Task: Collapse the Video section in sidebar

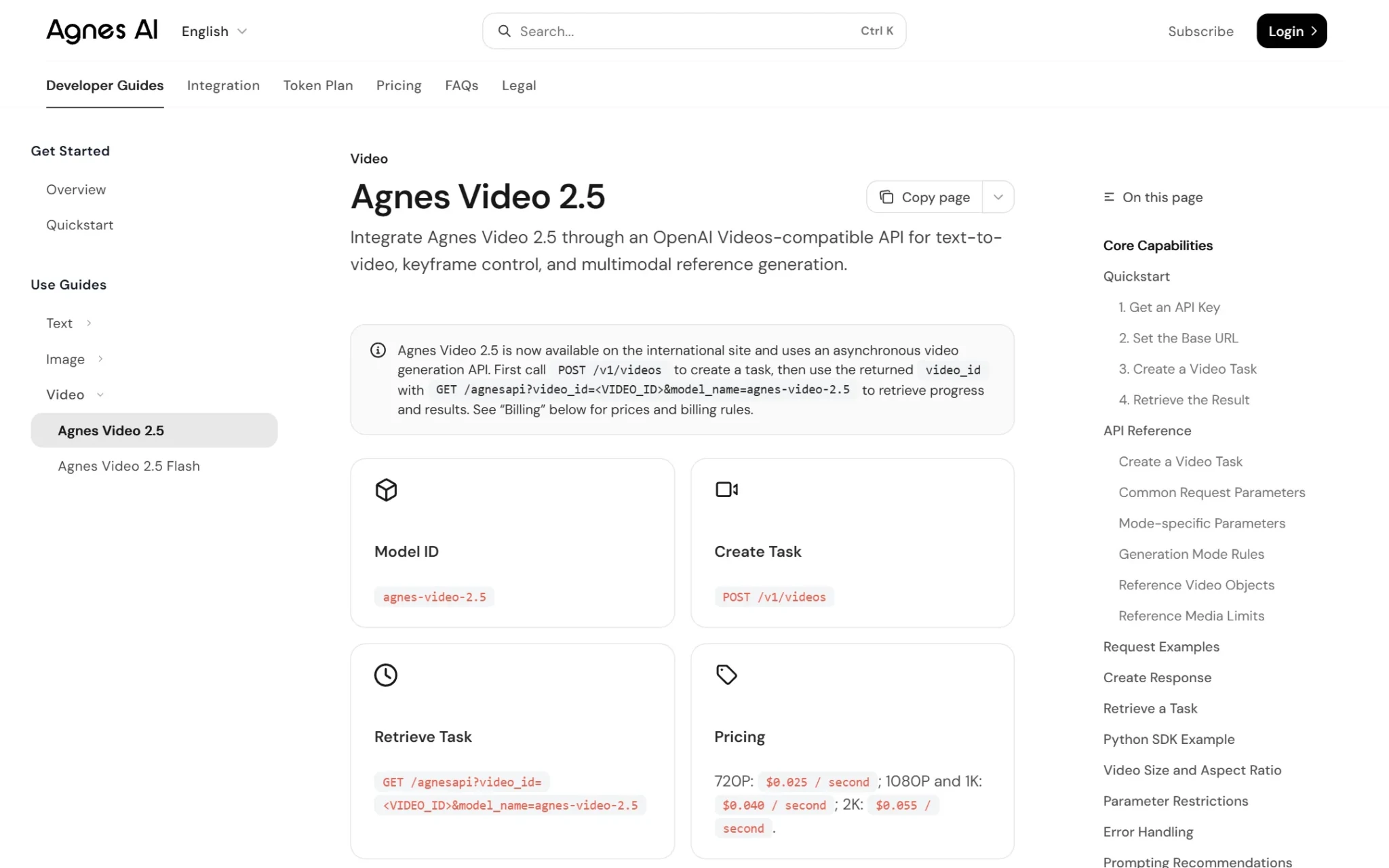Action: coord(75,395)
